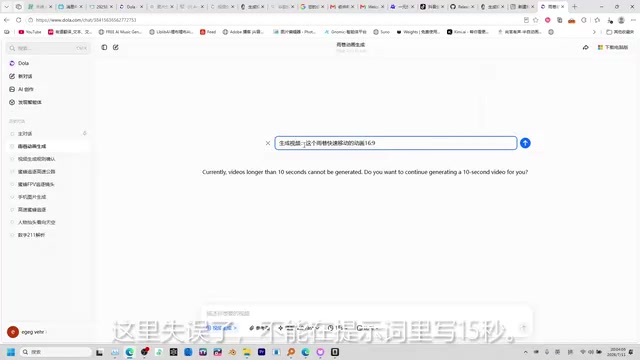640x360 pixels.
Task: Open File Explorer folder icon on taskbar
Action: 247,352
